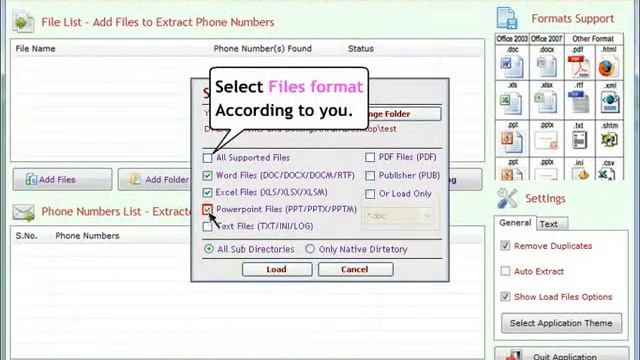Check the All Supported Files checkbox
The width and height of the screenshot is (640, 360).
point(207,158)
